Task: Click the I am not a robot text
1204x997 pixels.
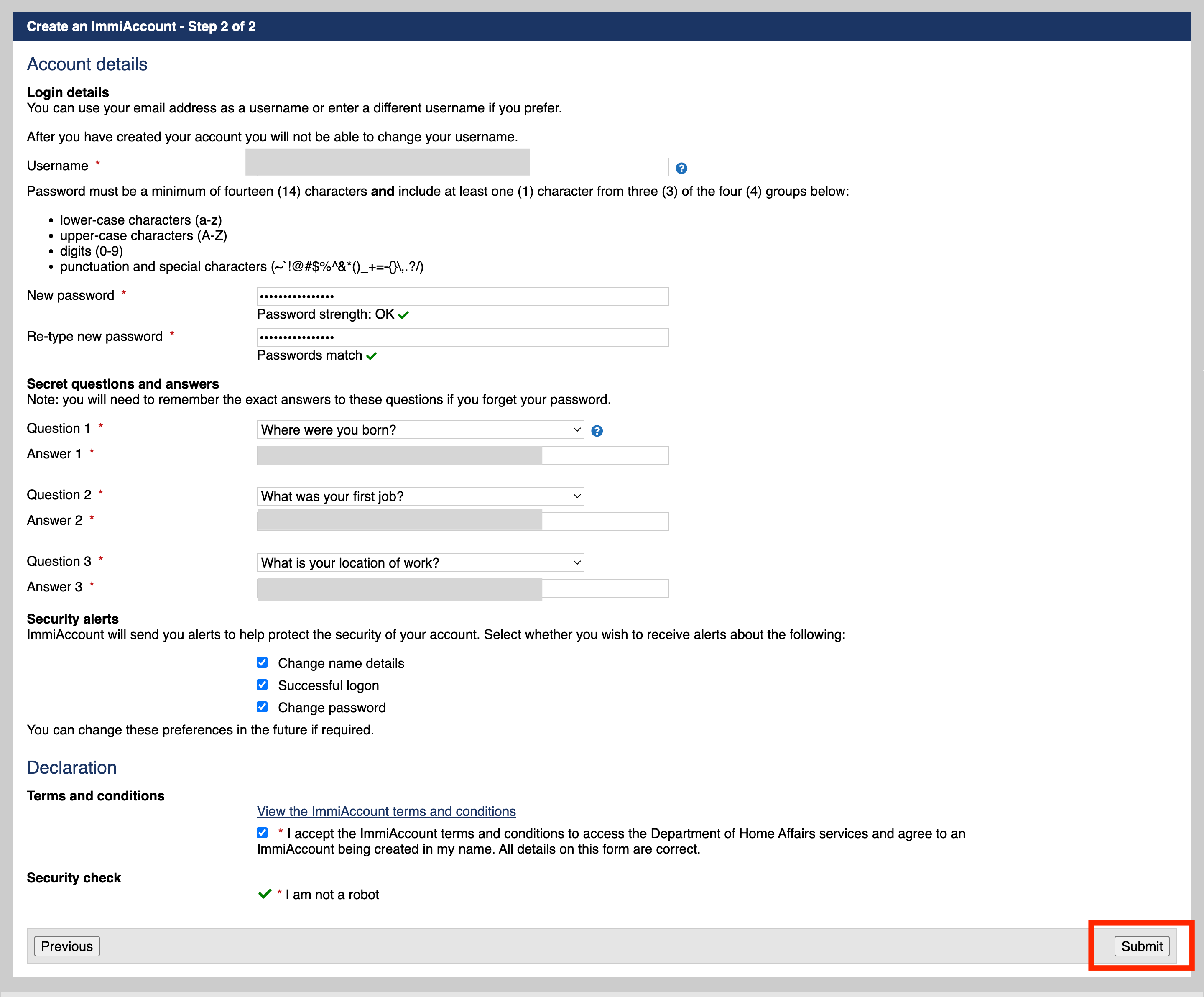Action: click(332, 894)
